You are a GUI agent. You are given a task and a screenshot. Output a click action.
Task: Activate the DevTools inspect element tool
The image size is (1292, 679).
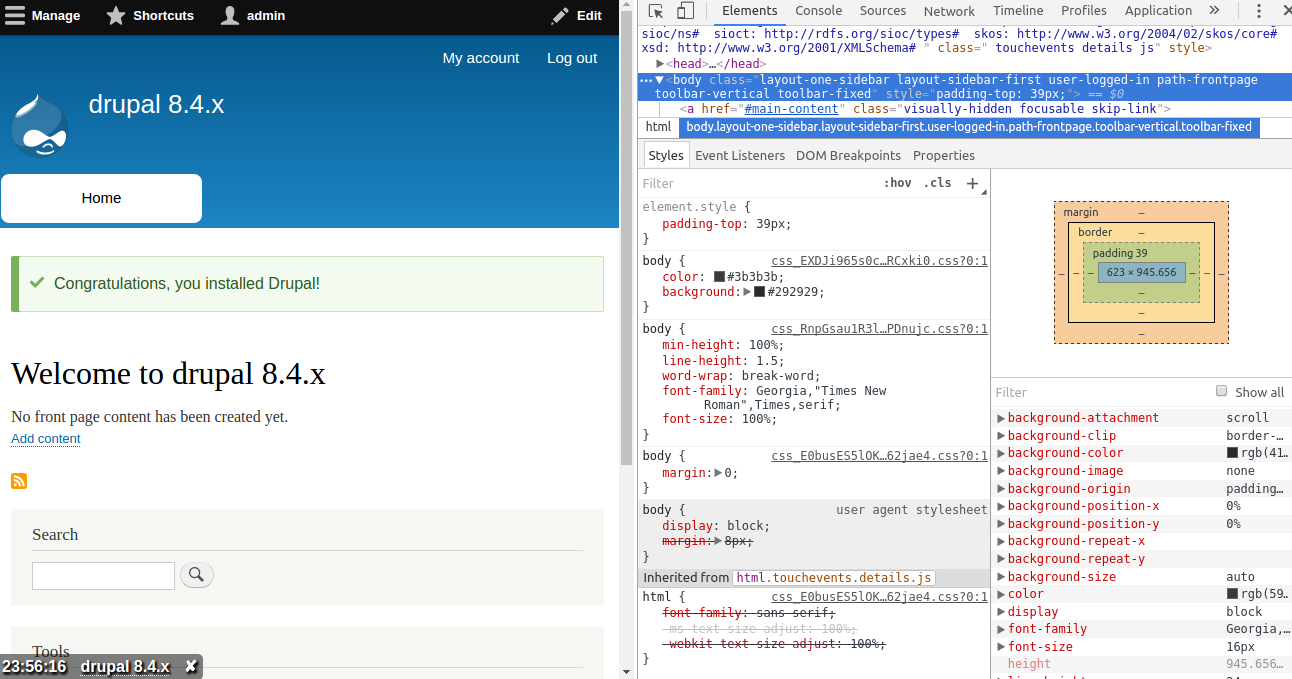pos(656,11)
